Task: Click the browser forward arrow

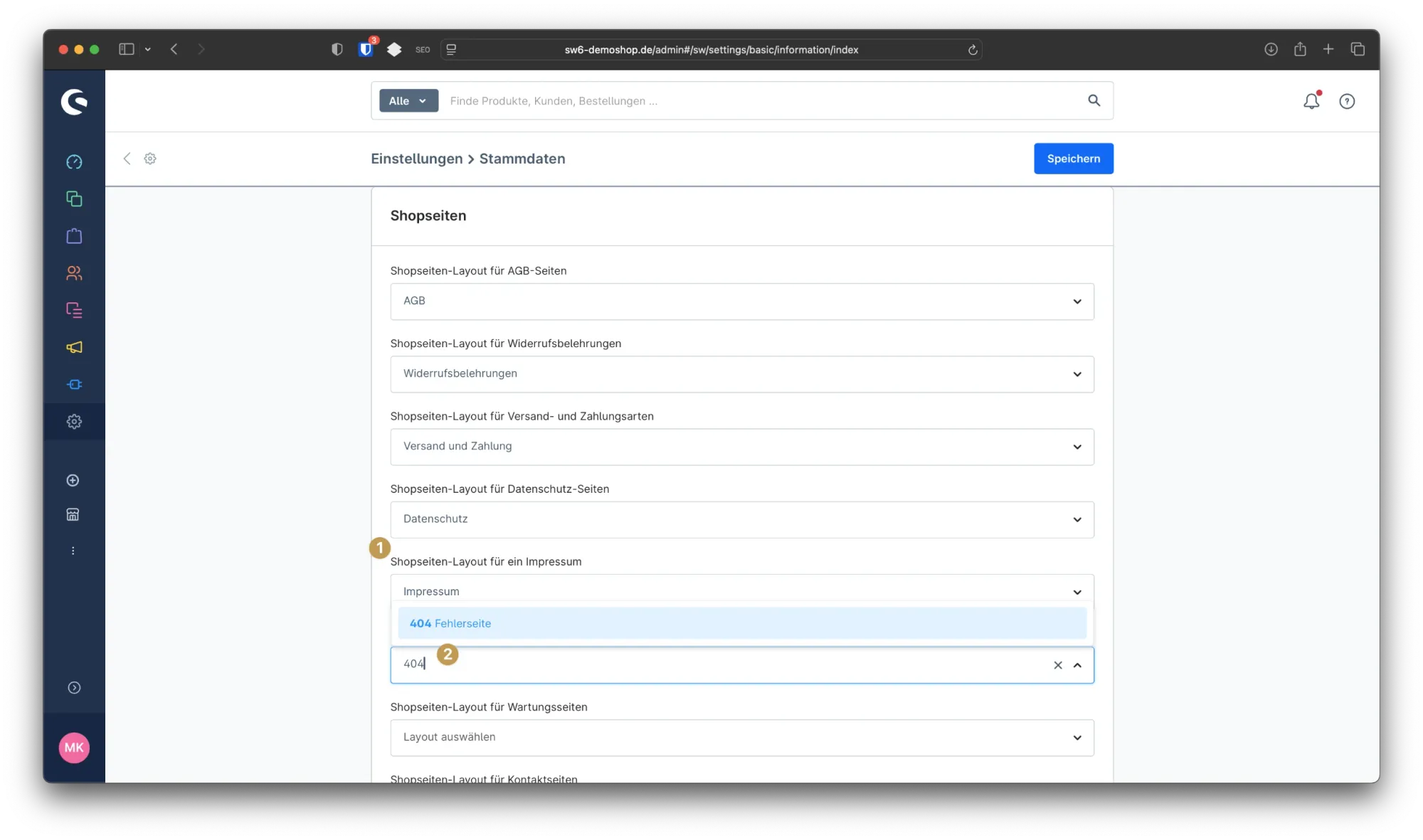Action: point(201,49)
